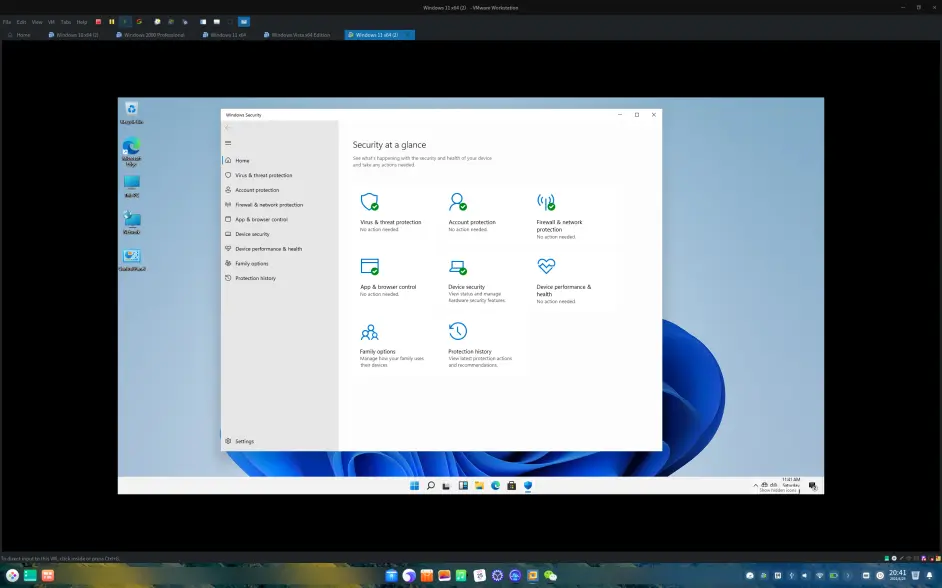Select the Recycle Bin desktop icon
The image size is (942, 588).
pos(132,113)
